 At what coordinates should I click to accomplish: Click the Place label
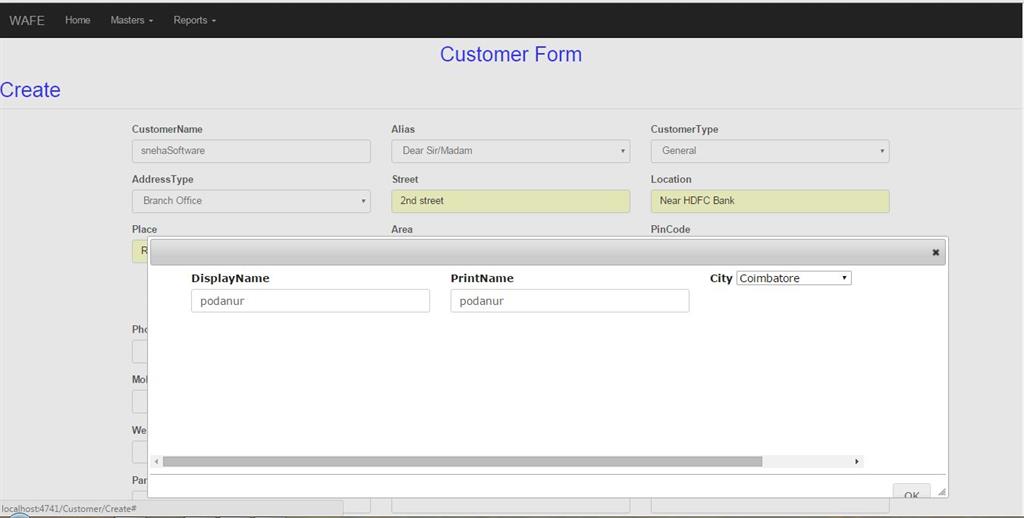tap(144, 229)
